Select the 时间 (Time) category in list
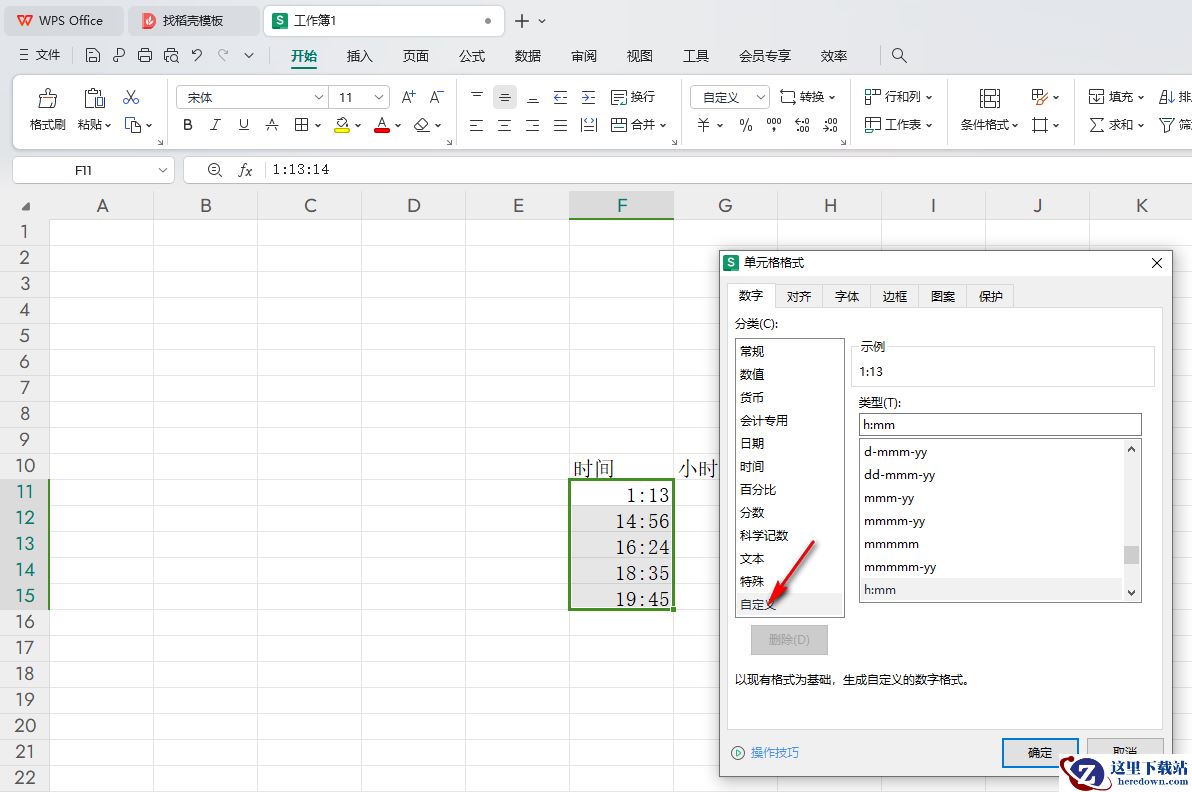The height and width of the screenshot is (792, 1192). click(790, 467)
